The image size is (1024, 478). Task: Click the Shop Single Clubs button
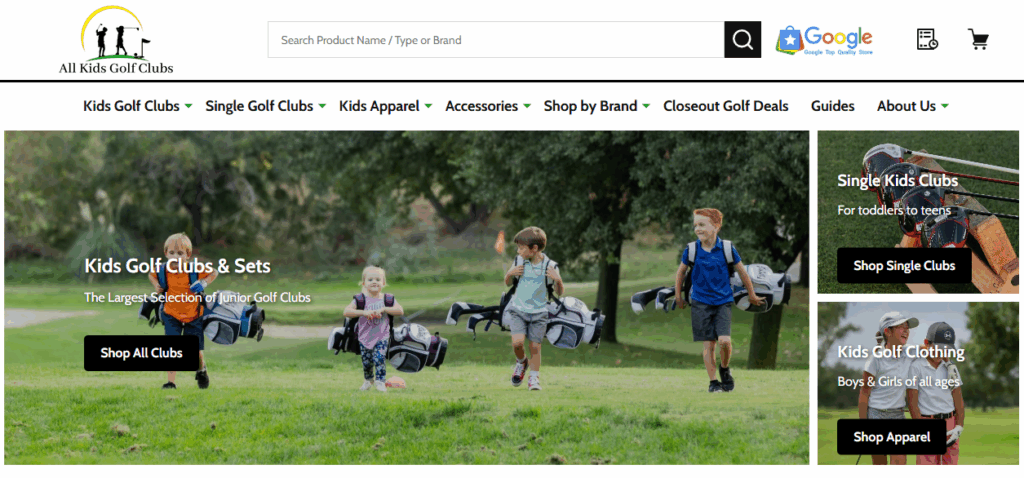pos(904,265)
